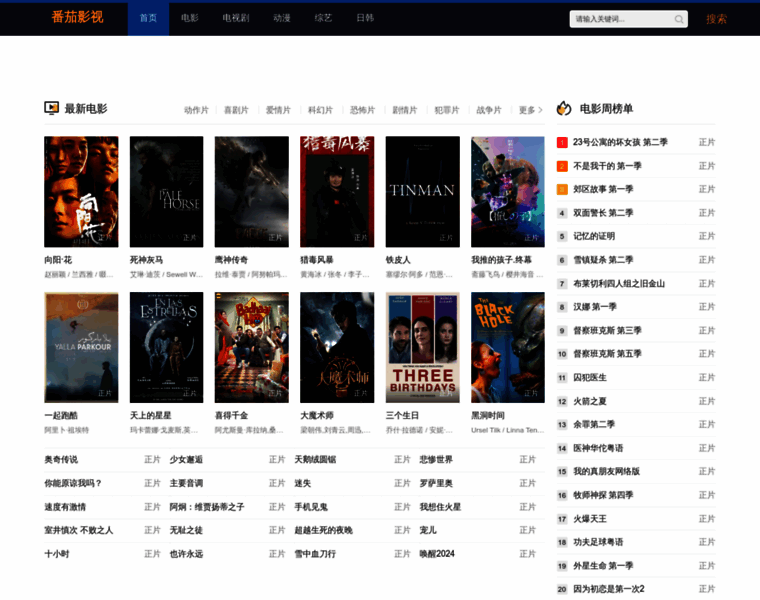Open 阿炯：维贾扬蒂之子 list entry
The image size is (760, 600).
(x=207, y=507)
